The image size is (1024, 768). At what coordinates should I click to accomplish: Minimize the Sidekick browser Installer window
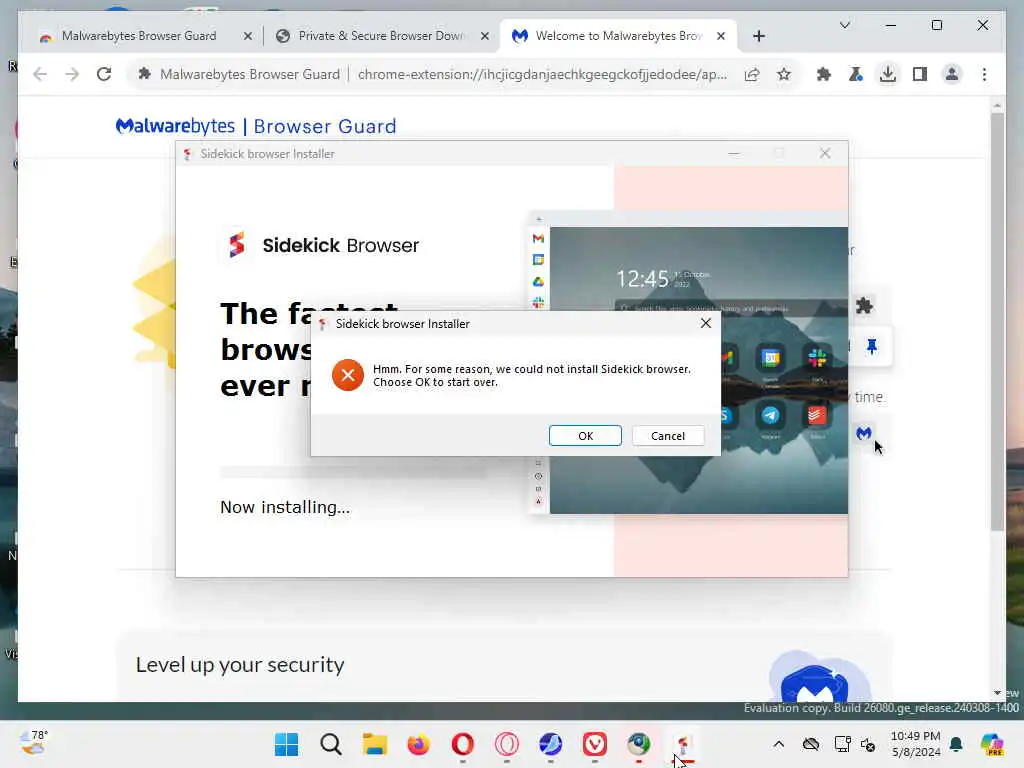[x=734, y=153]
